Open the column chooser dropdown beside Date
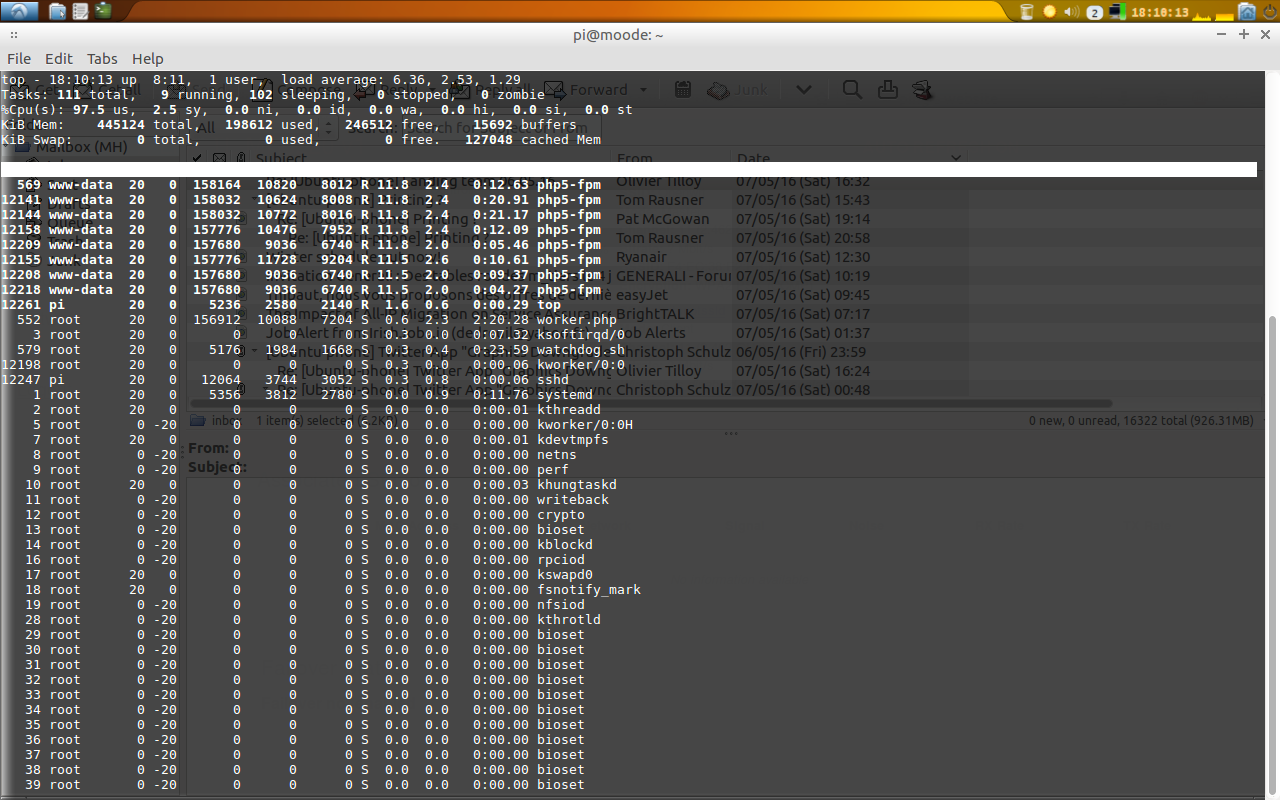 point(957,158)
